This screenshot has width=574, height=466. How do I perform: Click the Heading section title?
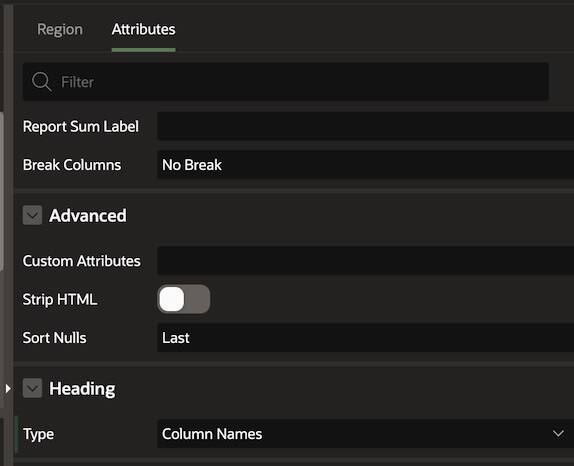82,388
